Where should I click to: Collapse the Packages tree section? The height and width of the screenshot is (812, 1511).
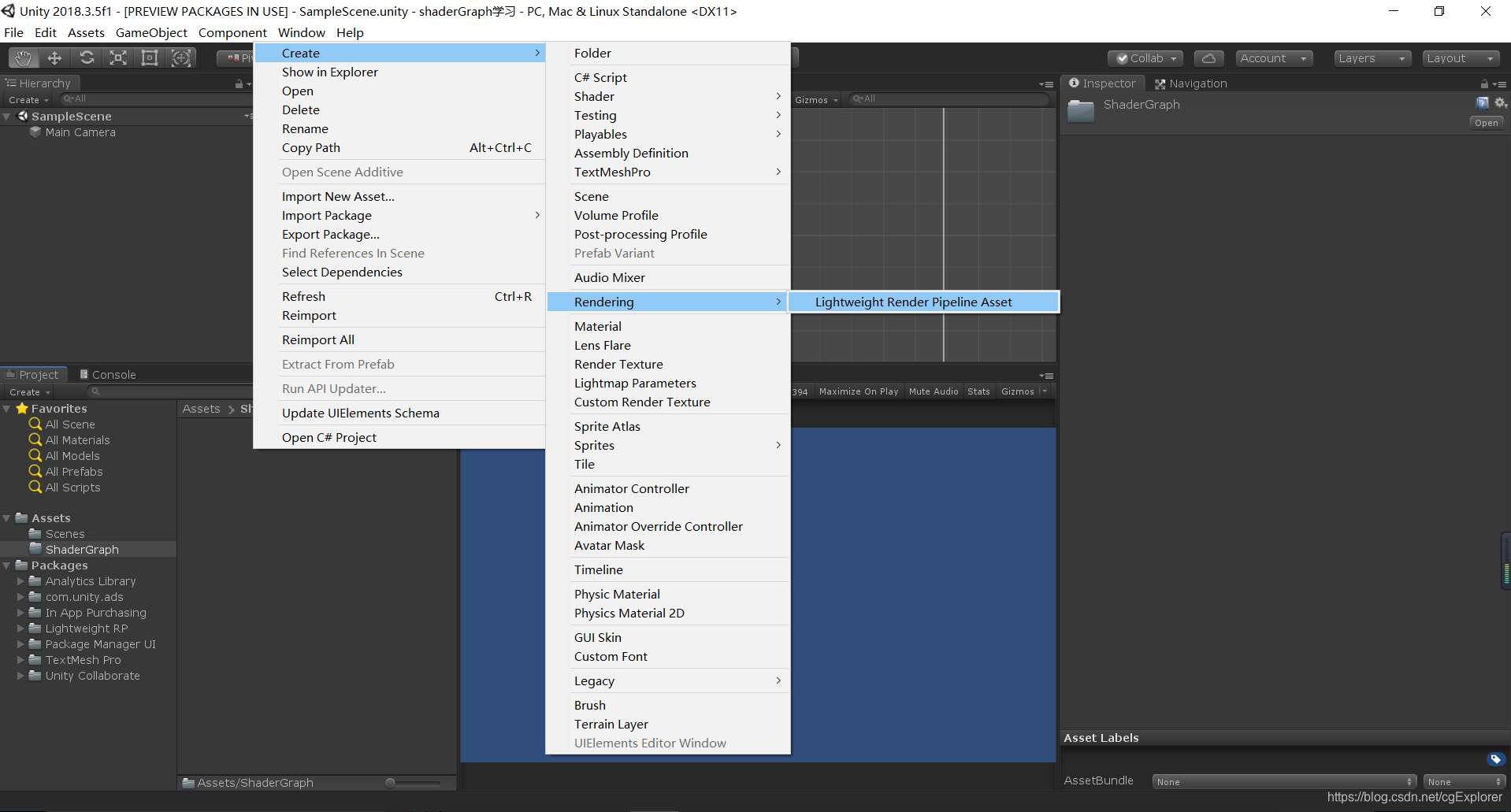coord(7,565)
